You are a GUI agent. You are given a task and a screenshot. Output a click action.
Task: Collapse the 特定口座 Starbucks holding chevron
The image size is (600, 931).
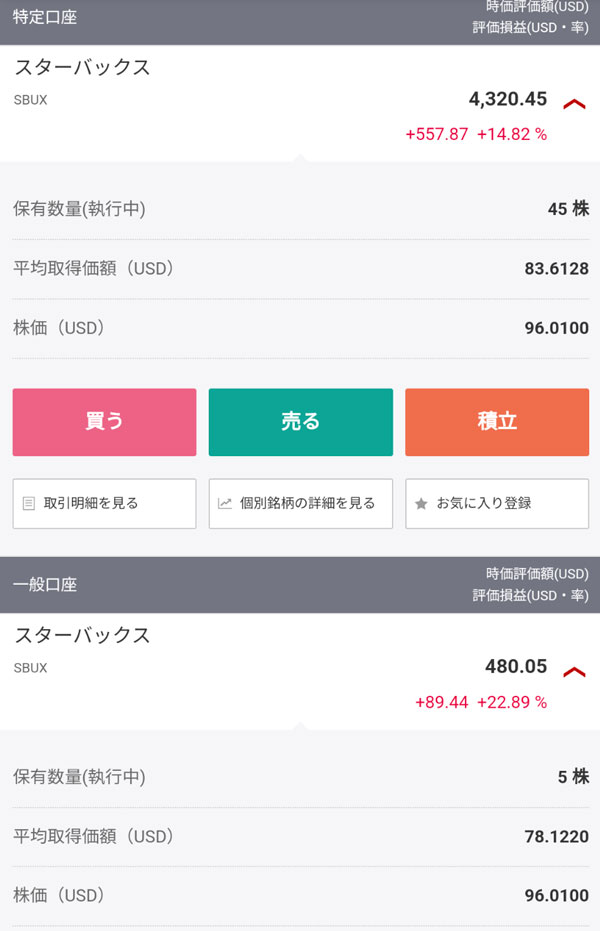(x=574, y=103)
